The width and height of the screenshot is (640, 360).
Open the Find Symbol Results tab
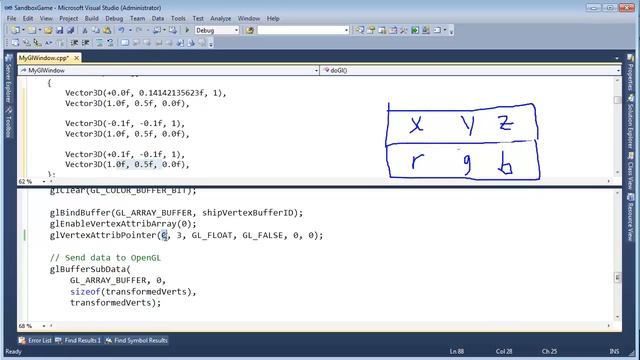point(136,340)
